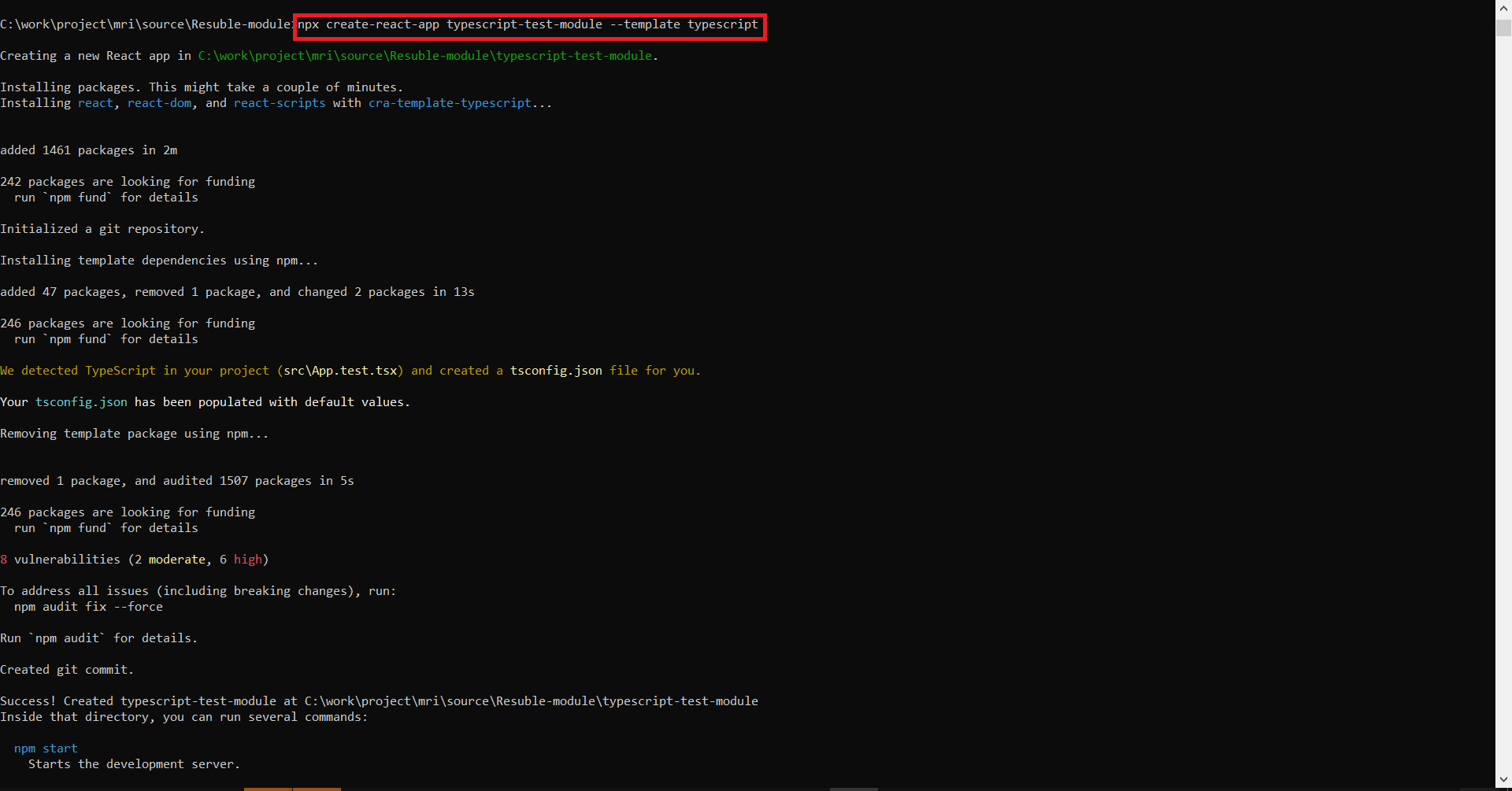Click 'Removing template package using npm...' line
The width and height of the screenshot is (1512, 791).
(x=135, y=434)
